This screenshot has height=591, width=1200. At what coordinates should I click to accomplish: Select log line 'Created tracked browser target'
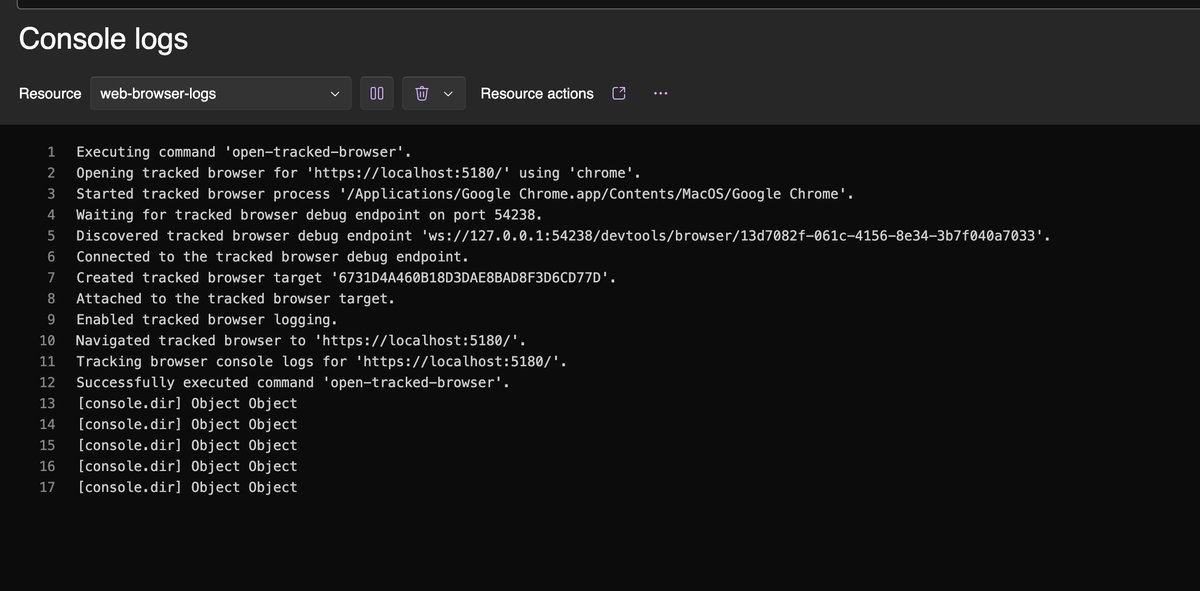point(346,278)
